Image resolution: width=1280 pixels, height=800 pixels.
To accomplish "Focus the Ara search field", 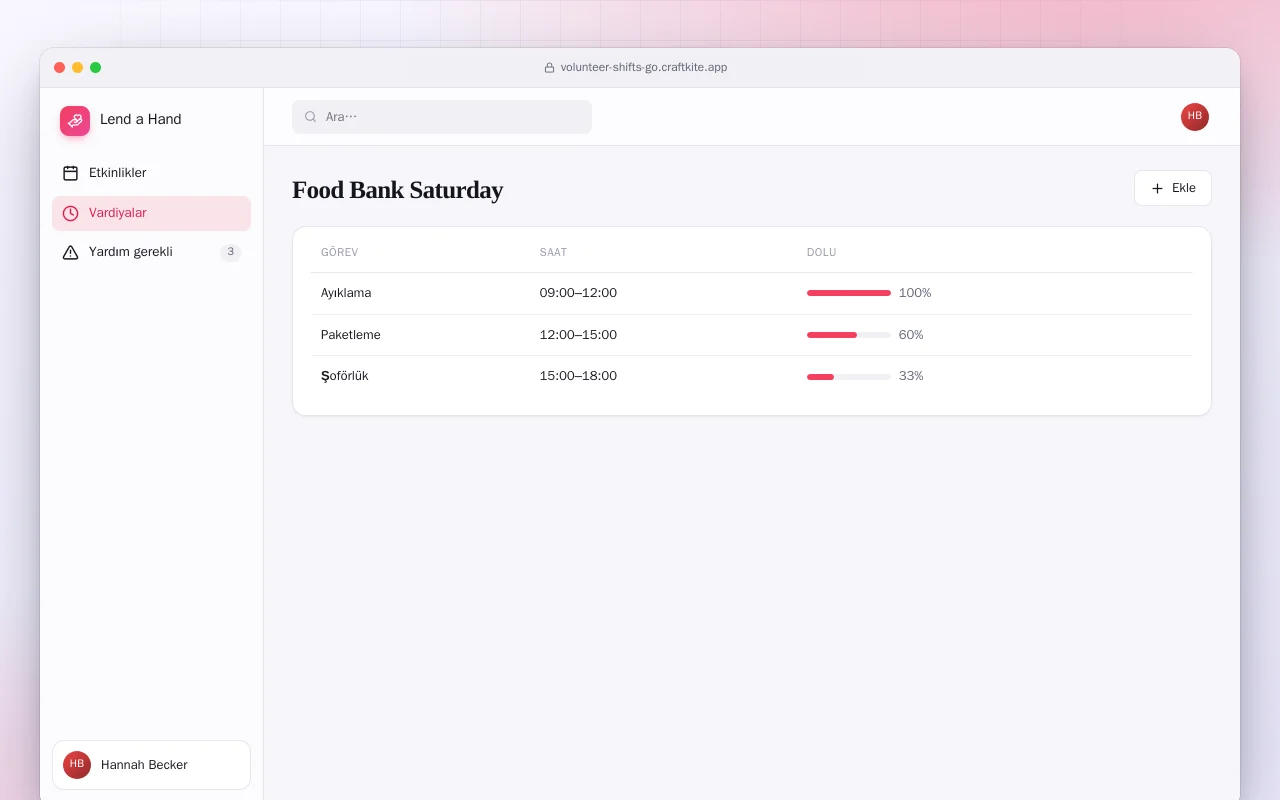I will coord(442,117).
